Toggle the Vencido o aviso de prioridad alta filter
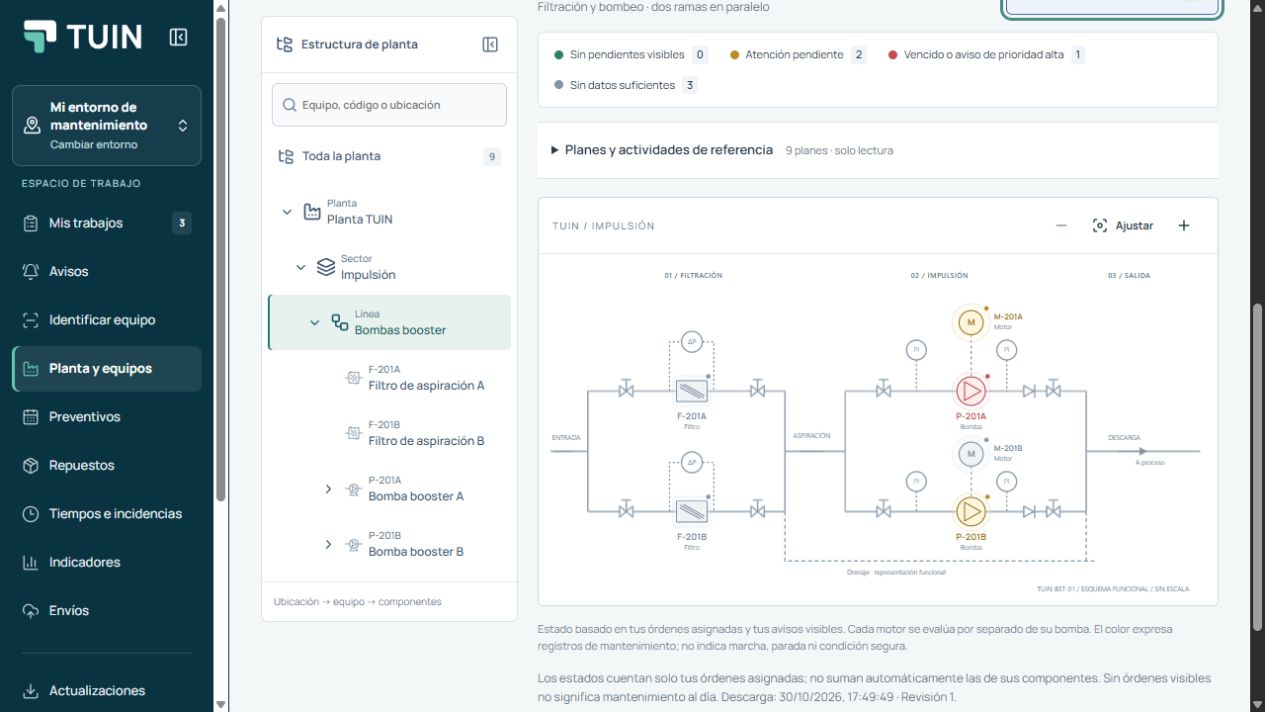Image resolution: width=1265 pixels, height=712 pixels. pyautogui.click(x=986, y=55)
